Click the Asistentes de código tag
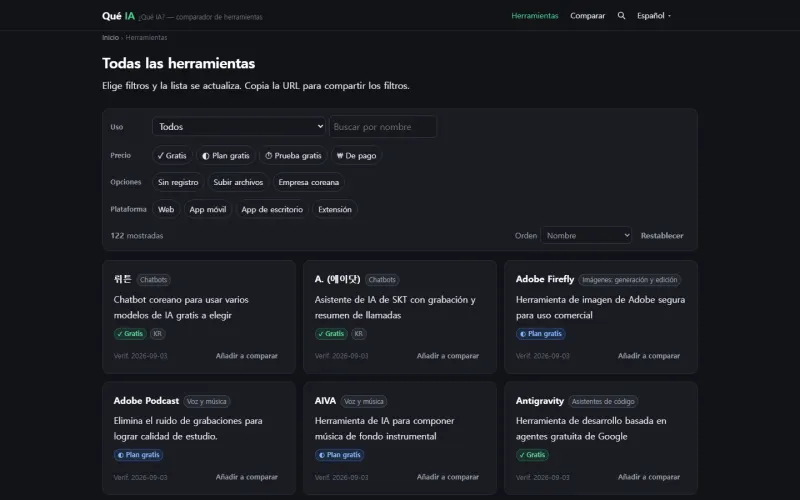The width and height of the screenshot is (800, 500). click(603, 401)
